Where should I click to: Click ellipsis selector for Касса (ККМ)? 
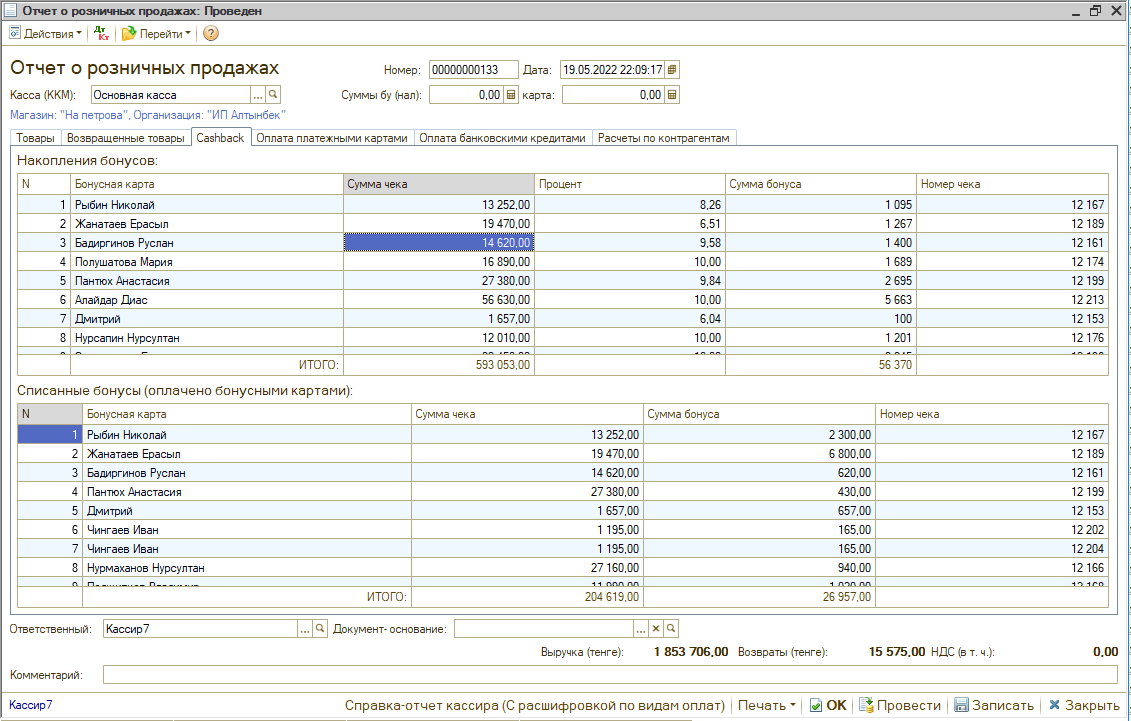257,95
